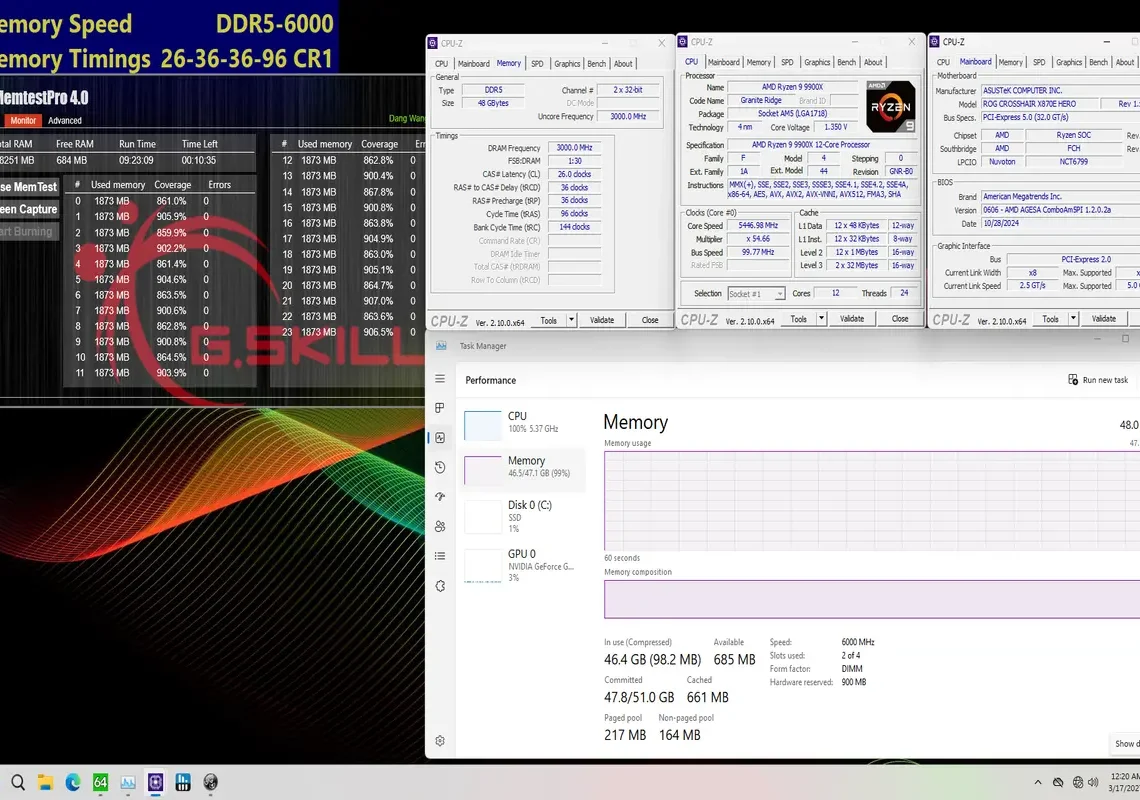Click the clock and date in system tray
The width and height of the screenshot is (1140, 800).
click(1125, 782)
